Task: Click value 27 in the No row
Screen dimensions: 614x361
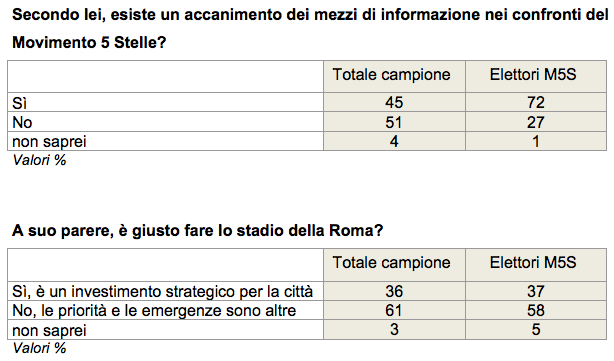Action: pos(536,122)
